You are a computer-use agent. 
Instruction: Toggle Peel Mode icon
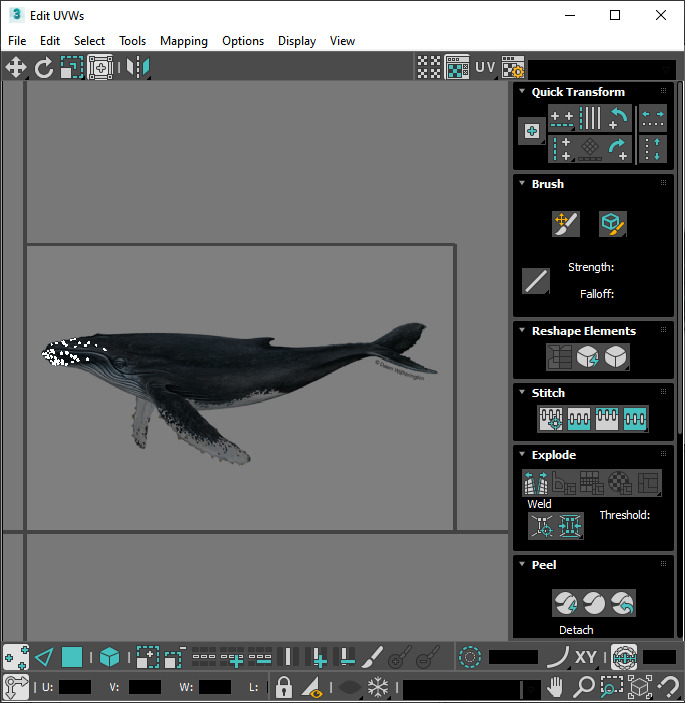click(594, 603)
